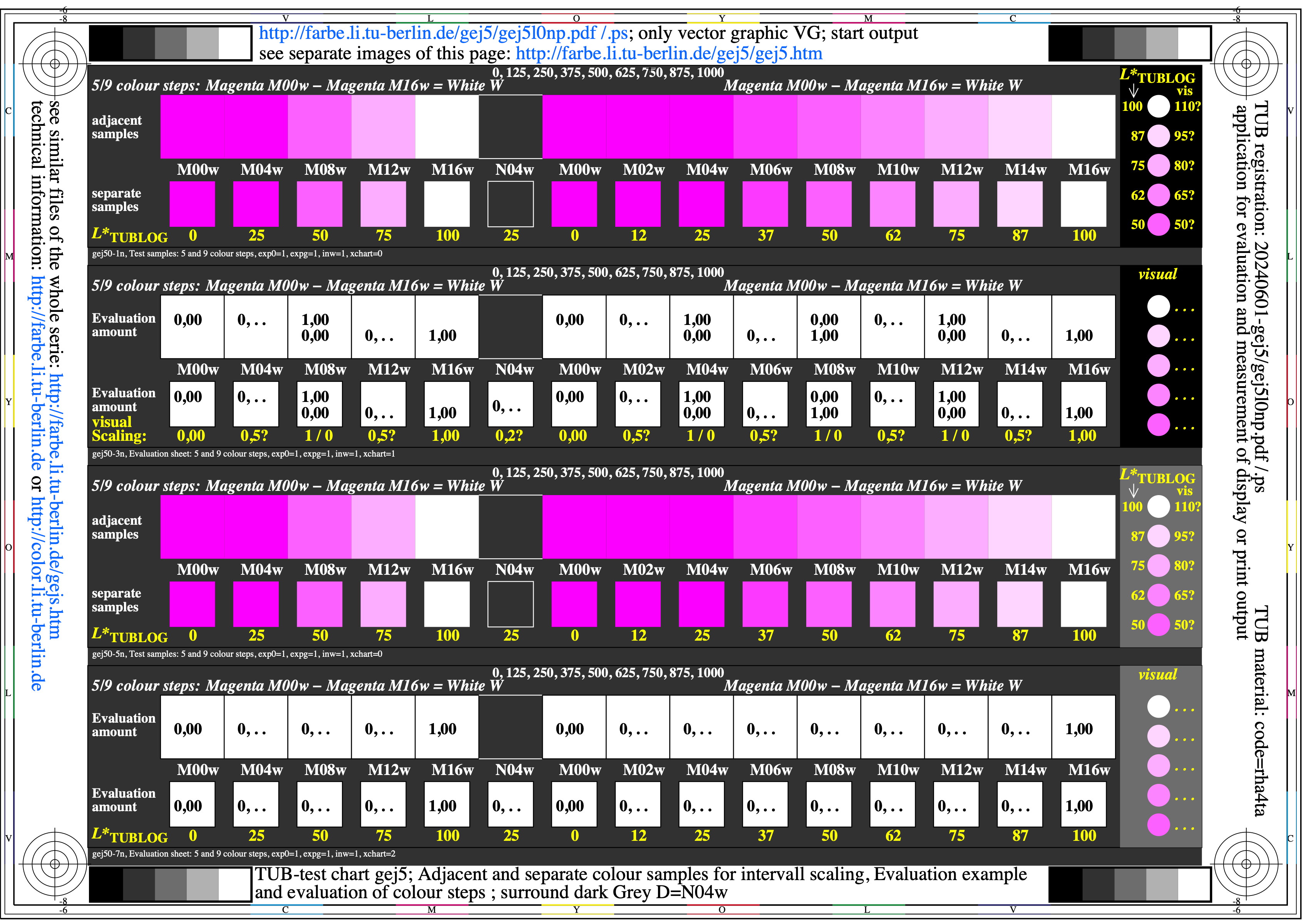Viewport: 1306px width, 924px height.
Task: Click evaluation box above L* 87 in gej50-7n chart
Action: (x=1020, y=805)
